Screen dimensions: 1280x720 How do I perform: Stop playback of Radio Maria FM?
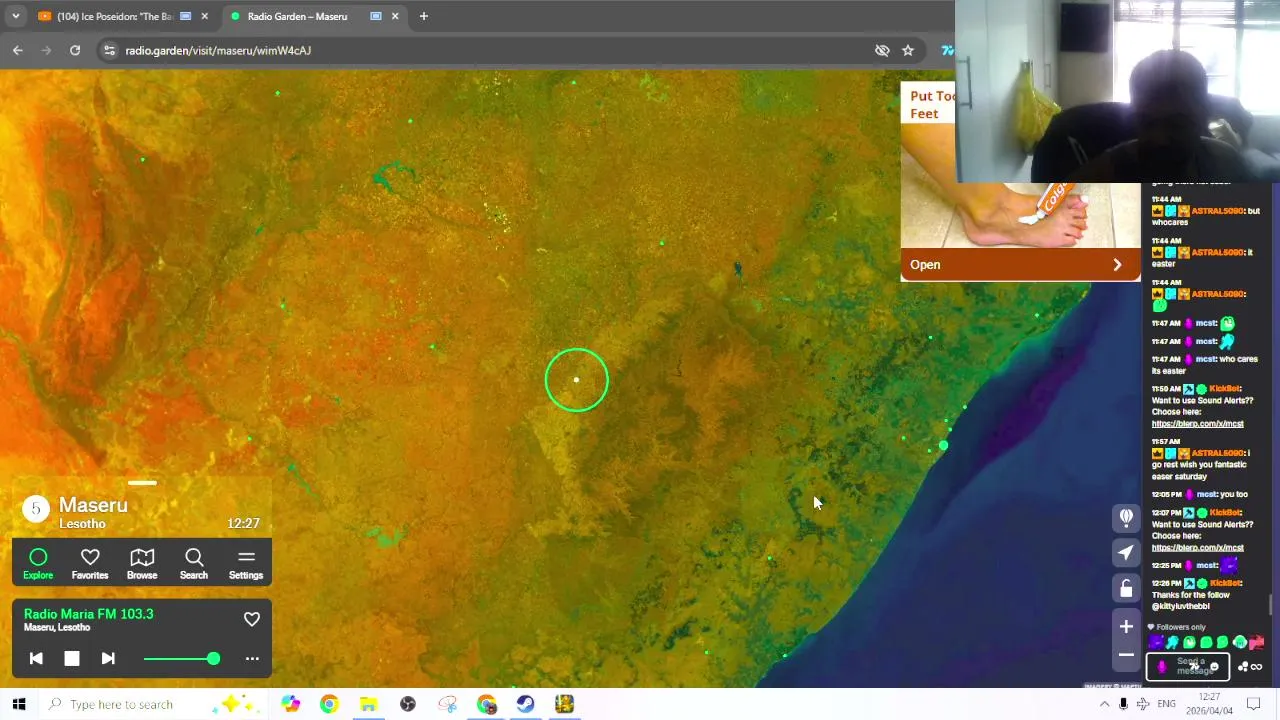pyautogui.click(x=72, y=658)
